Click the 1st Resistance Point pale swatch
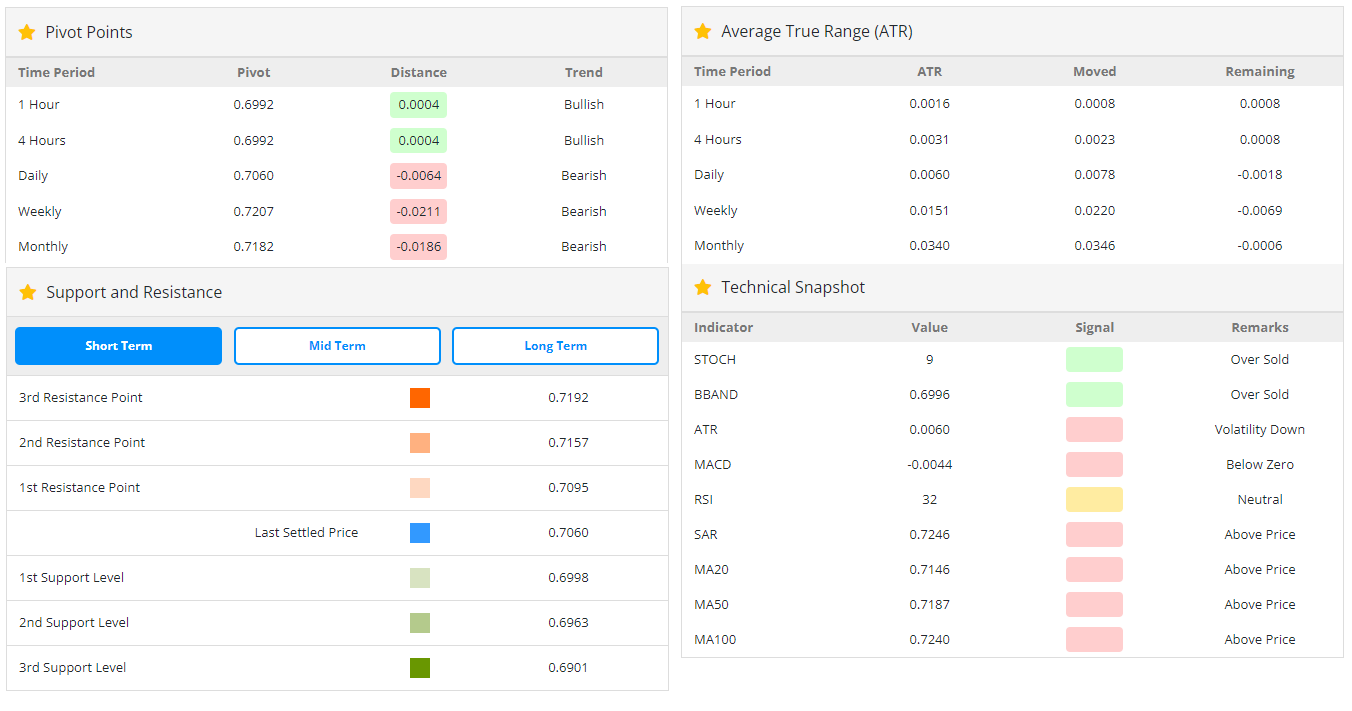The image size is (1352, 711). (x=420, y=488)
